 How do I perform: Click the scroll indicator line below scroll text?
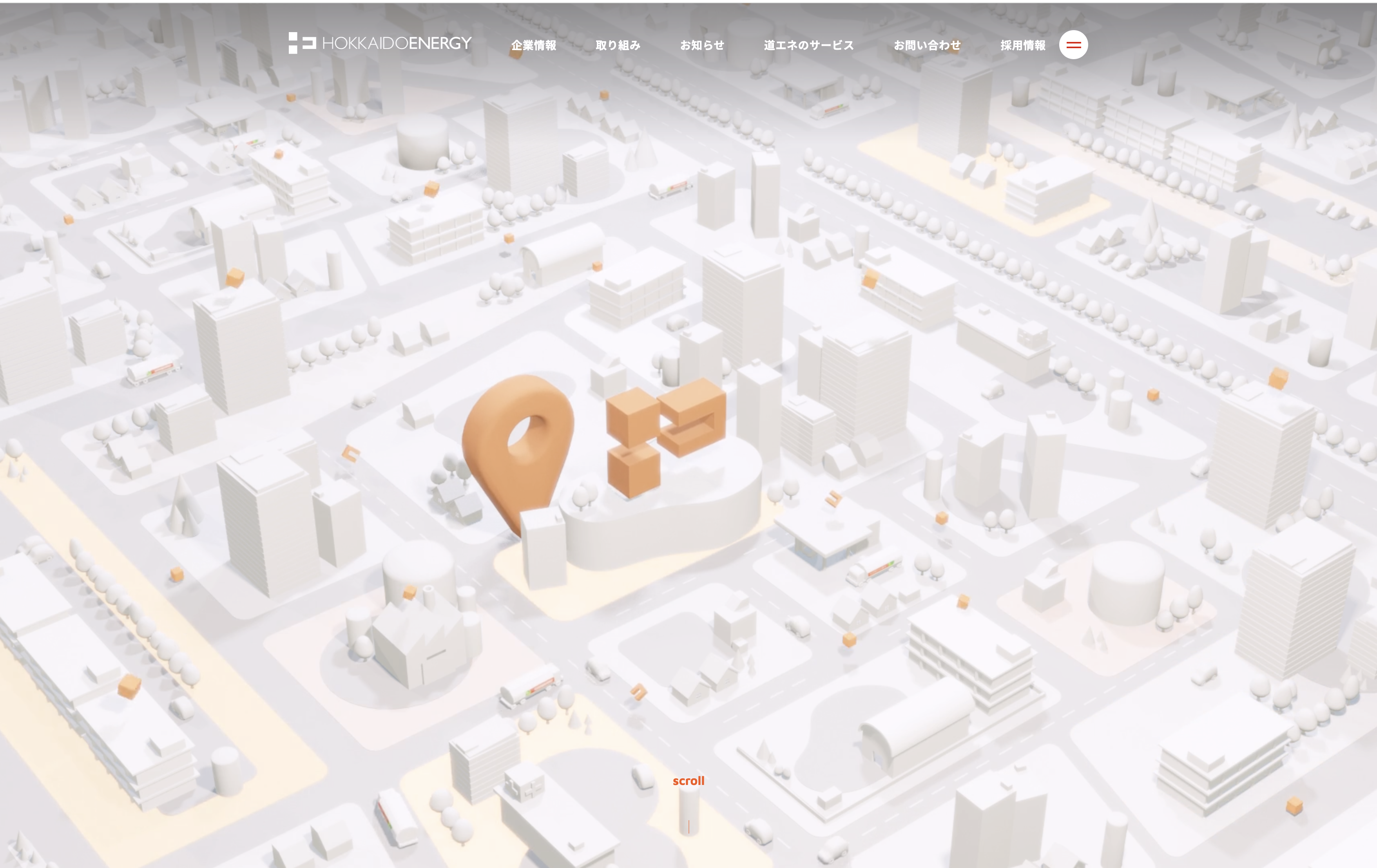pyautogui.click(x=688, y=826)
